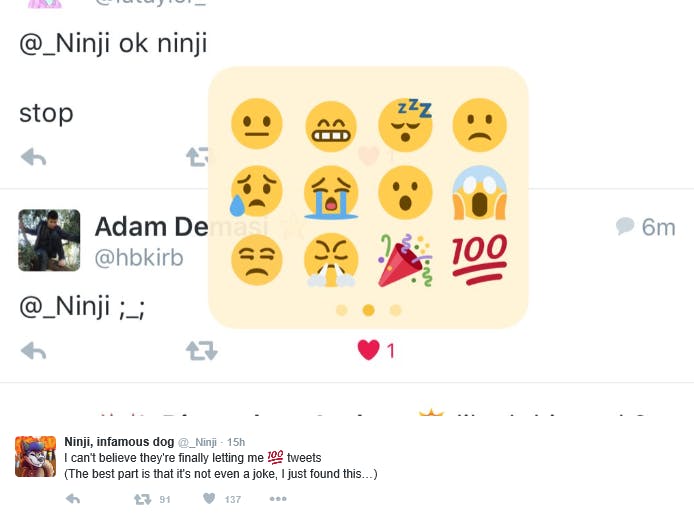
Task: Open the @hbkirb handle link
Action: point(139,258)
